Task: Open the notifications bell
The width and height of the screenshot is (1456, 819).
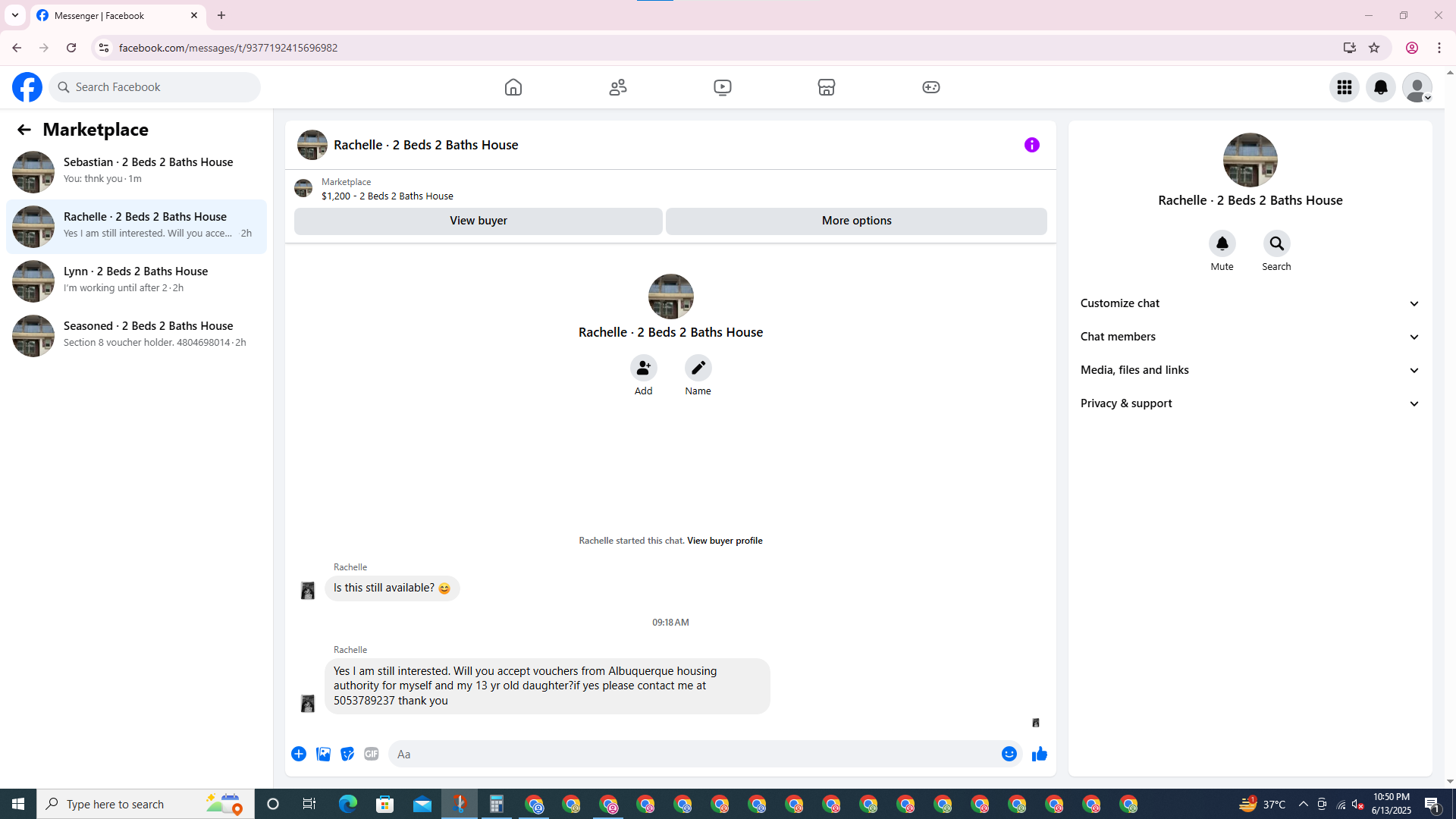Action: point(1381,87)
